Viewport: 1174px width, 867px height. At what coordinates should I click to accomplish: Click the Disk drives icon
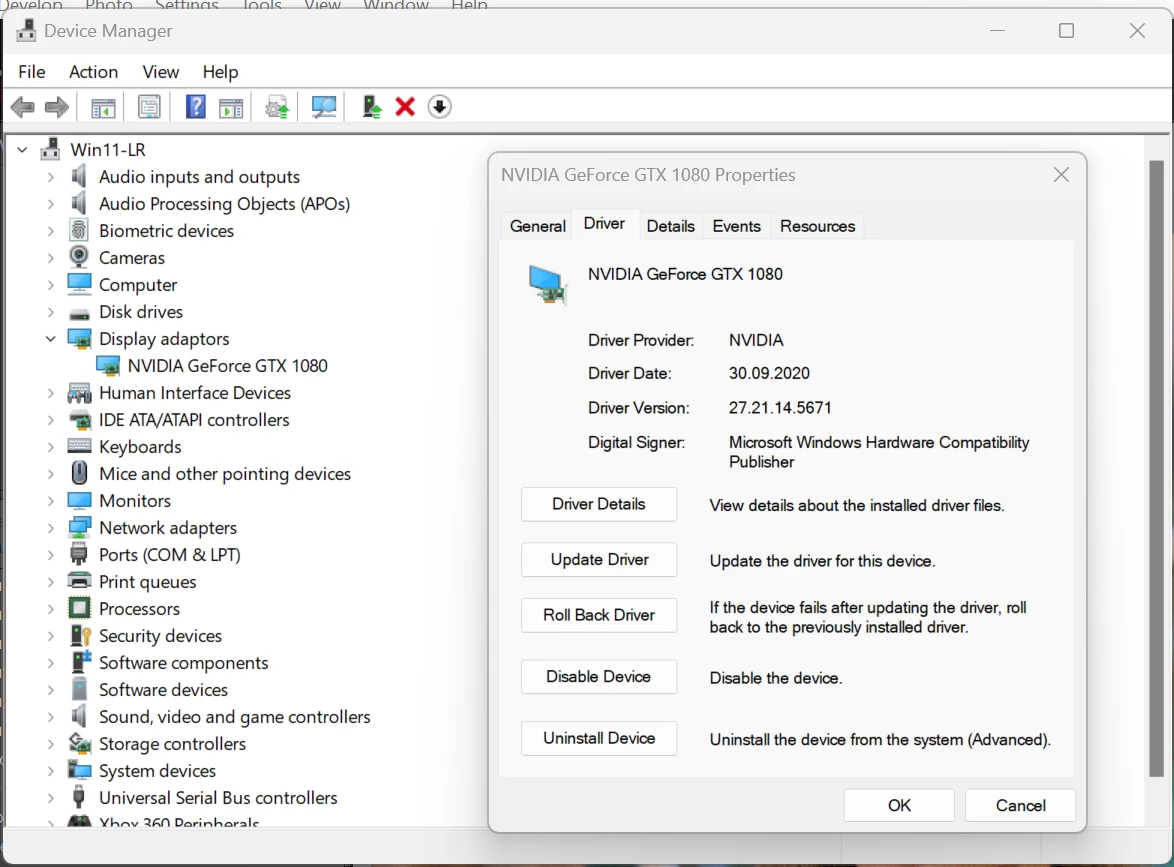pos(79,313)
